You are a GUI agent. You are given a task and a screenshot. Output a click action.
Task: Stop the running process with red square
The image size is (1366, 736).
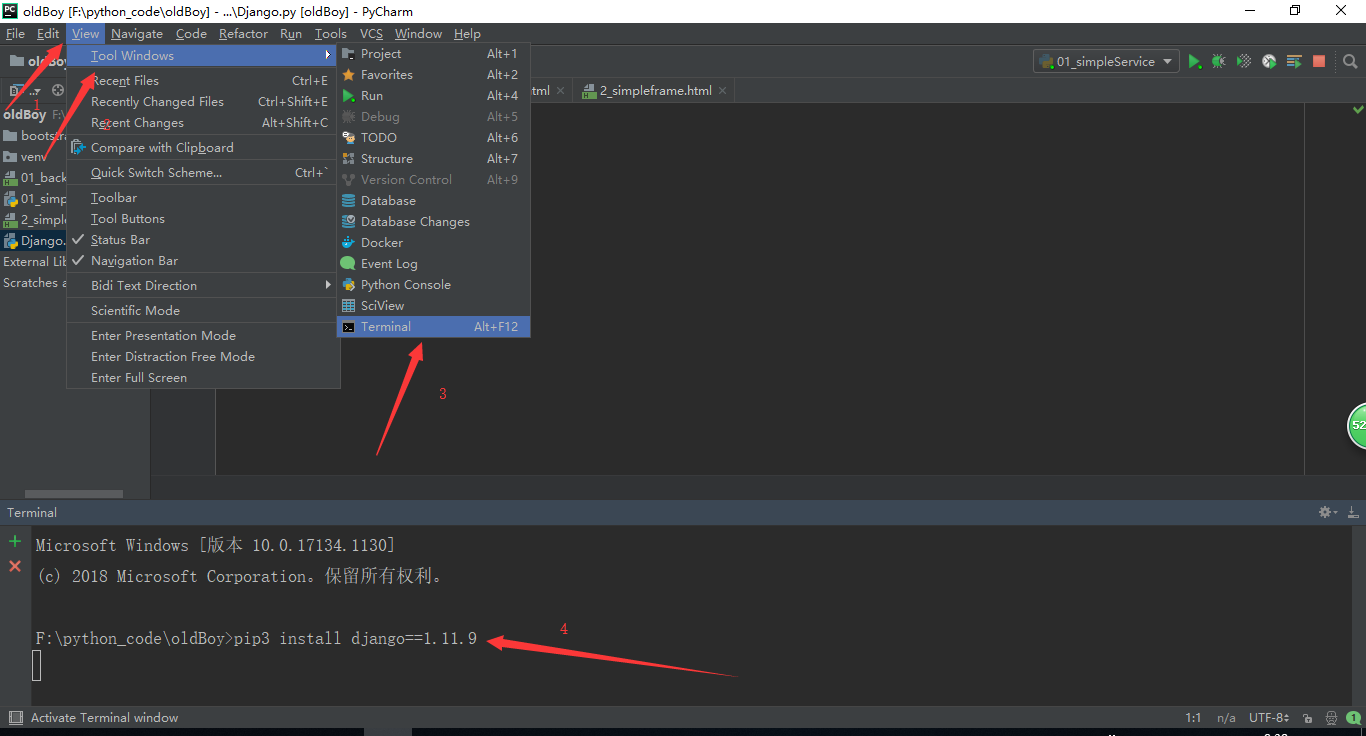click(1319, 62)
